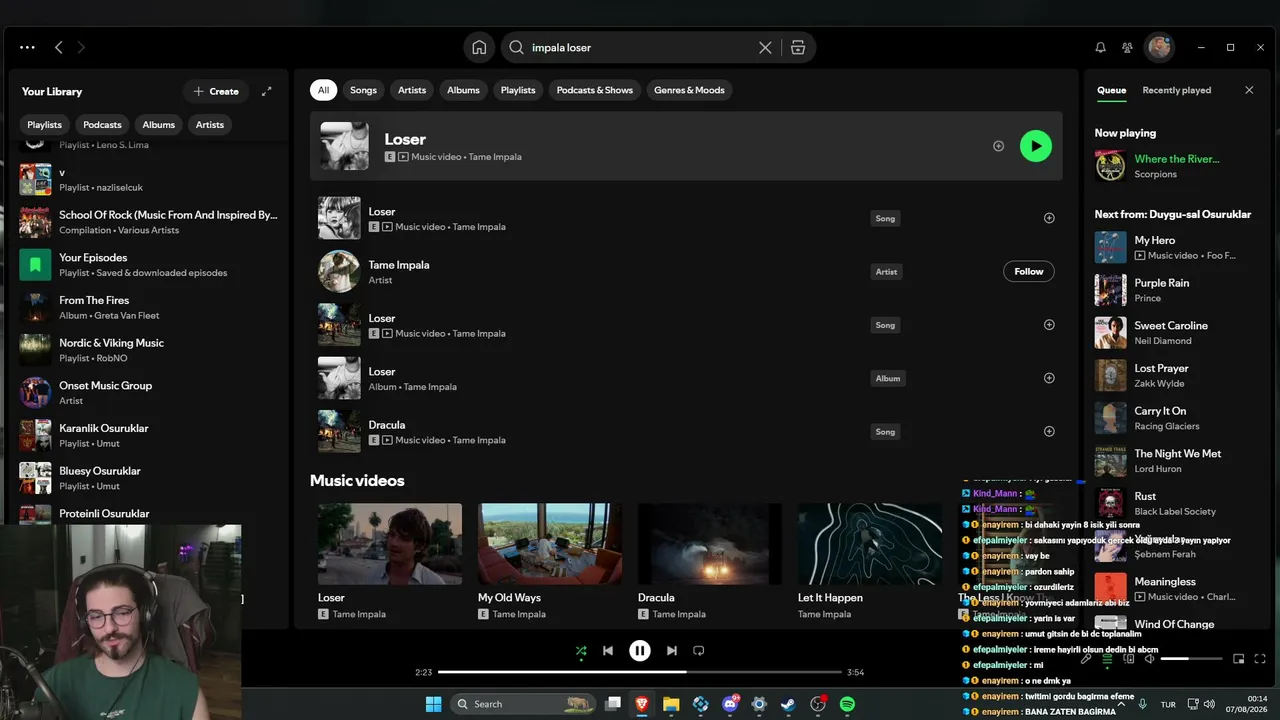This screenshot has height=720, width=1280.
Task: Close the Queue panel
Action: coord(1249,90)
